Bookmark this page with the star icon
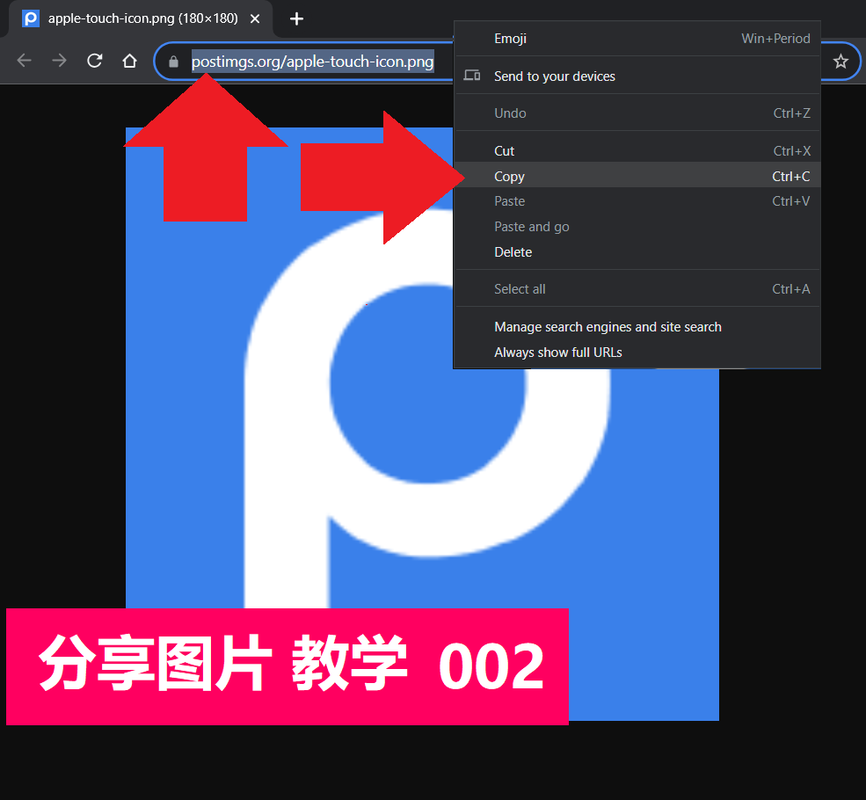866x800 pixels. (x=840, y=61)
